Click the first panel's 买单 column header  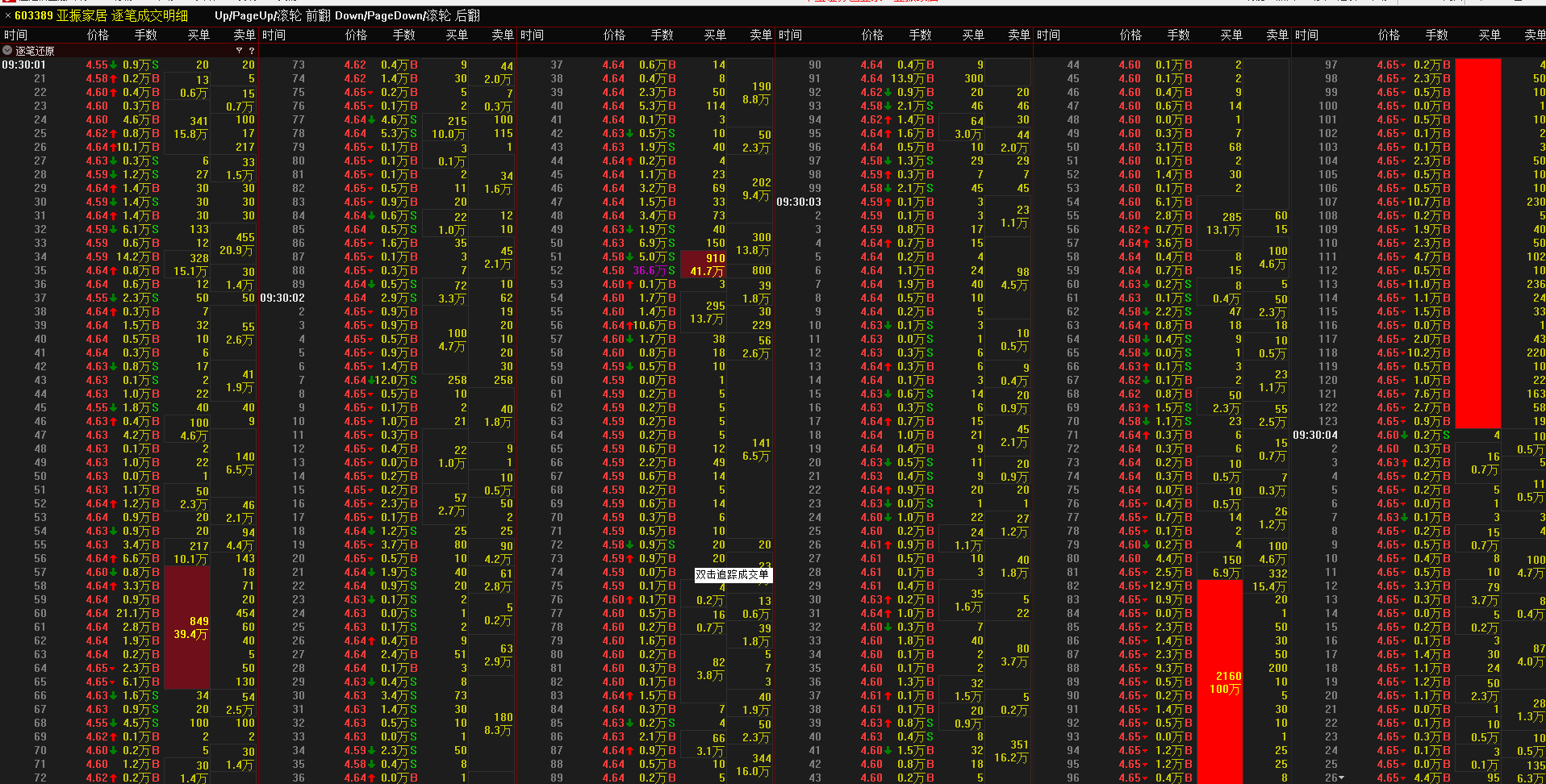[x=198, y=35]
